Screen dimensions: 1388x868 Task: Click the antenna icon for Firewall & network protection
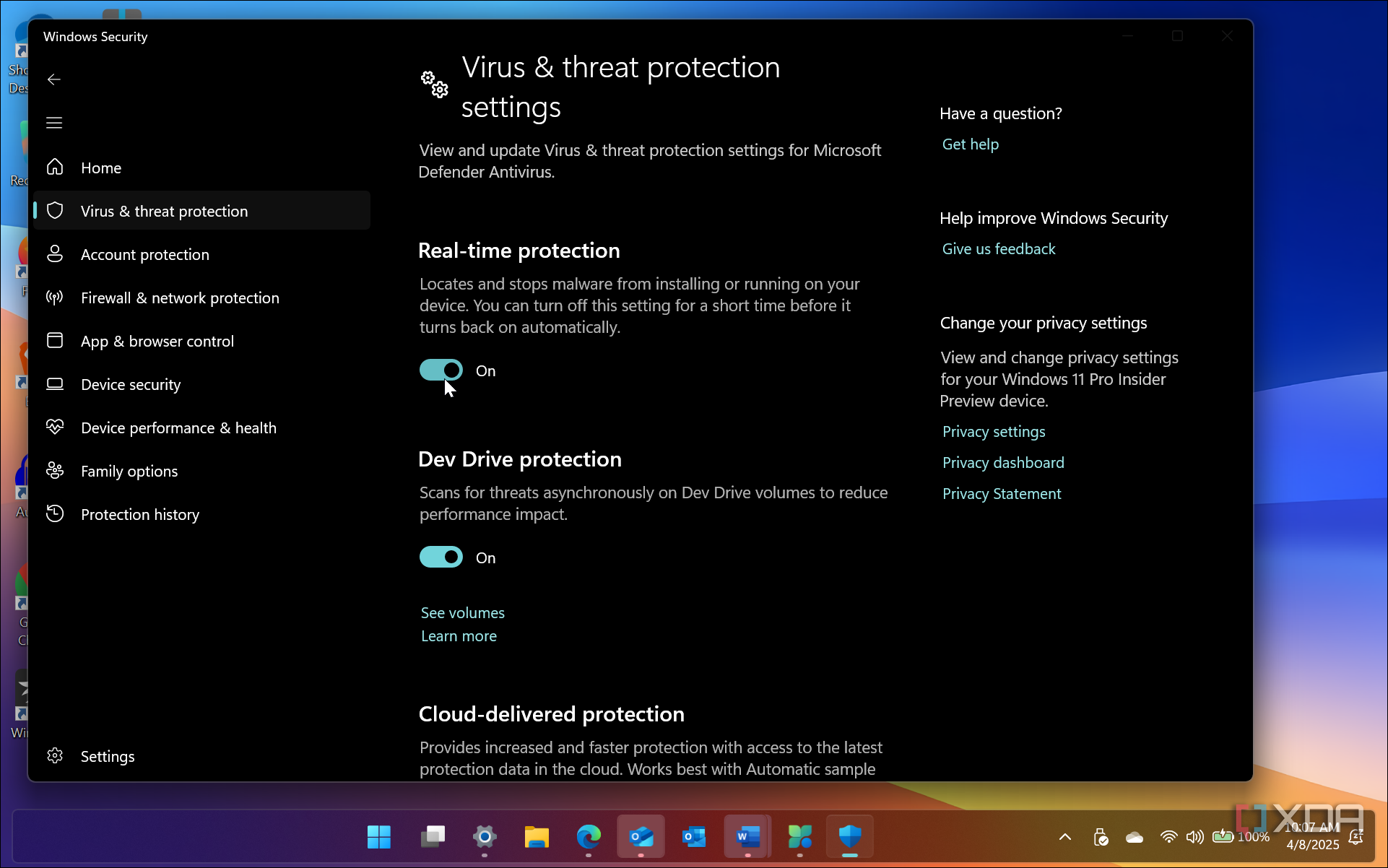[x=55, y=298]
